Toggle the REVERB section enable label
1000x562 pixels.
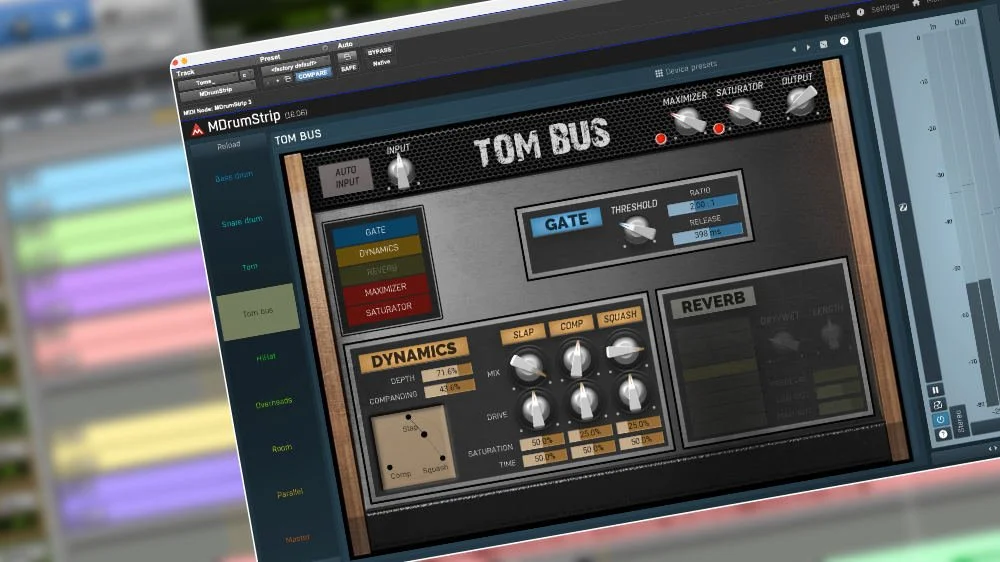(x=713, y=304)
